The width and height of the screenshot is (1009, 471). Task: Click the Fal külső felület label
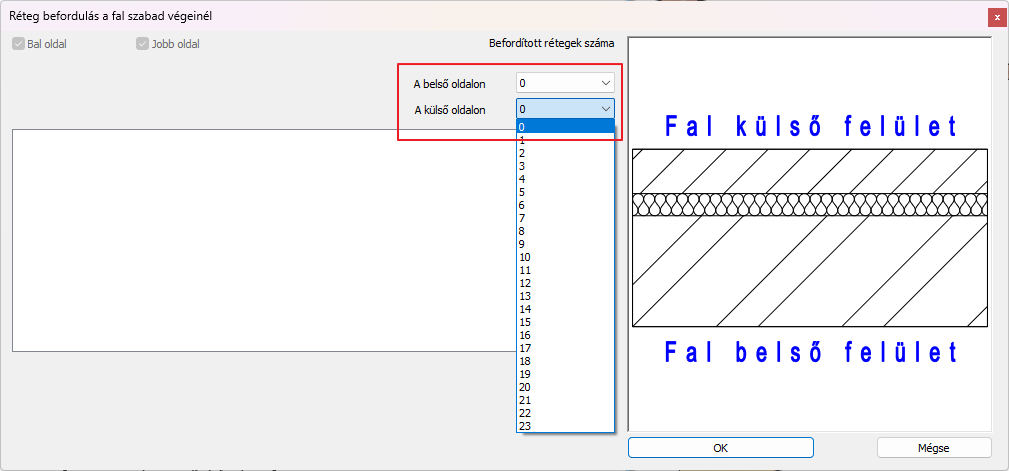[x=810, y=126]
